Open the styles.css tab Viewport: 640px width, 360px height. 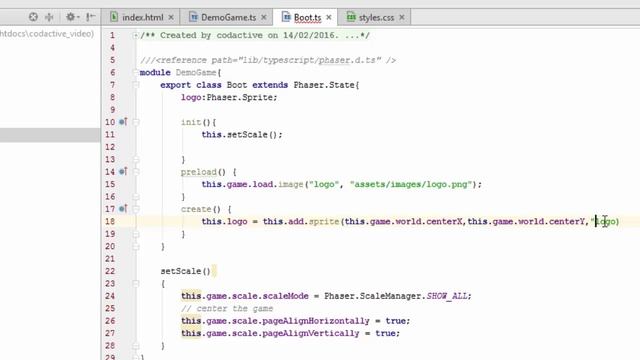376,18
